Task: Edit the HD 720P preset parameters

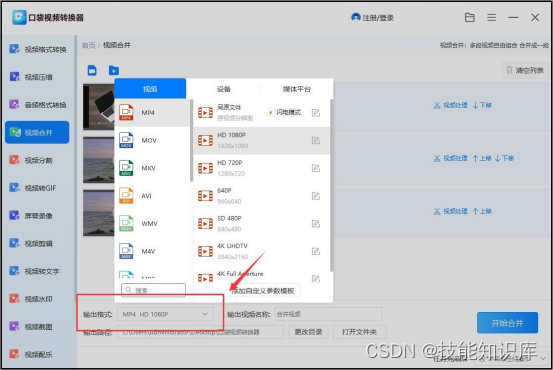Action: 316,168
